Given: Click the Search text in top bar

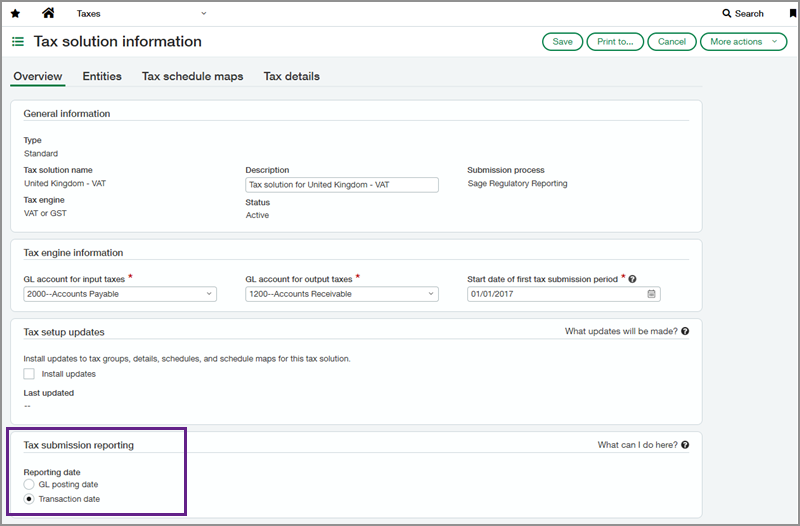Looking at the screenshot, I should click(749, 14).
